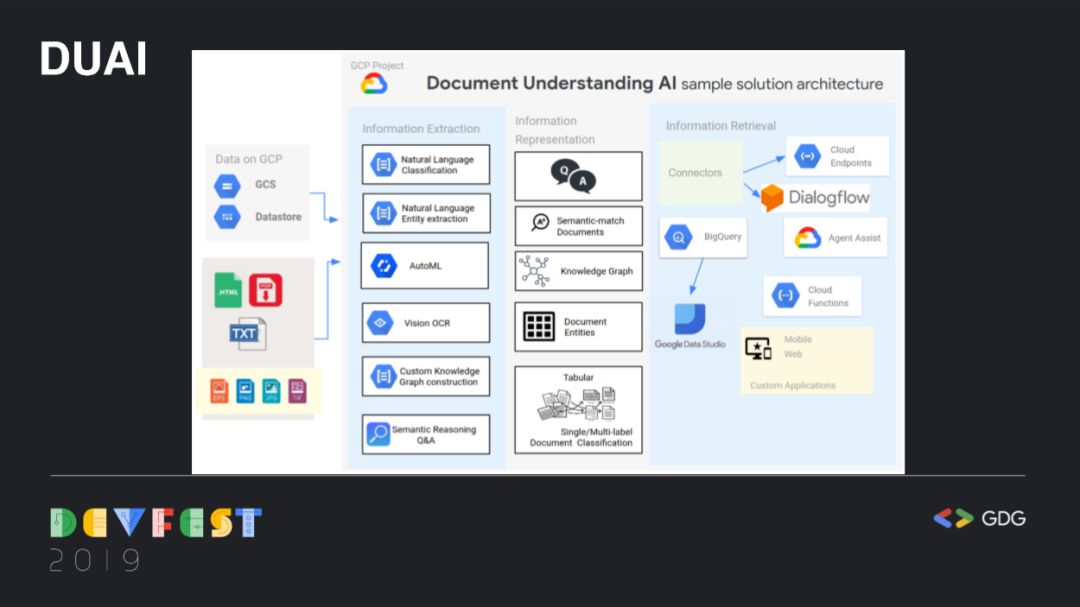This screenshot has height=607, width=1080.
Task: Click the Google Cloud logo near GCP Project
Action: (x=374, y=84)
